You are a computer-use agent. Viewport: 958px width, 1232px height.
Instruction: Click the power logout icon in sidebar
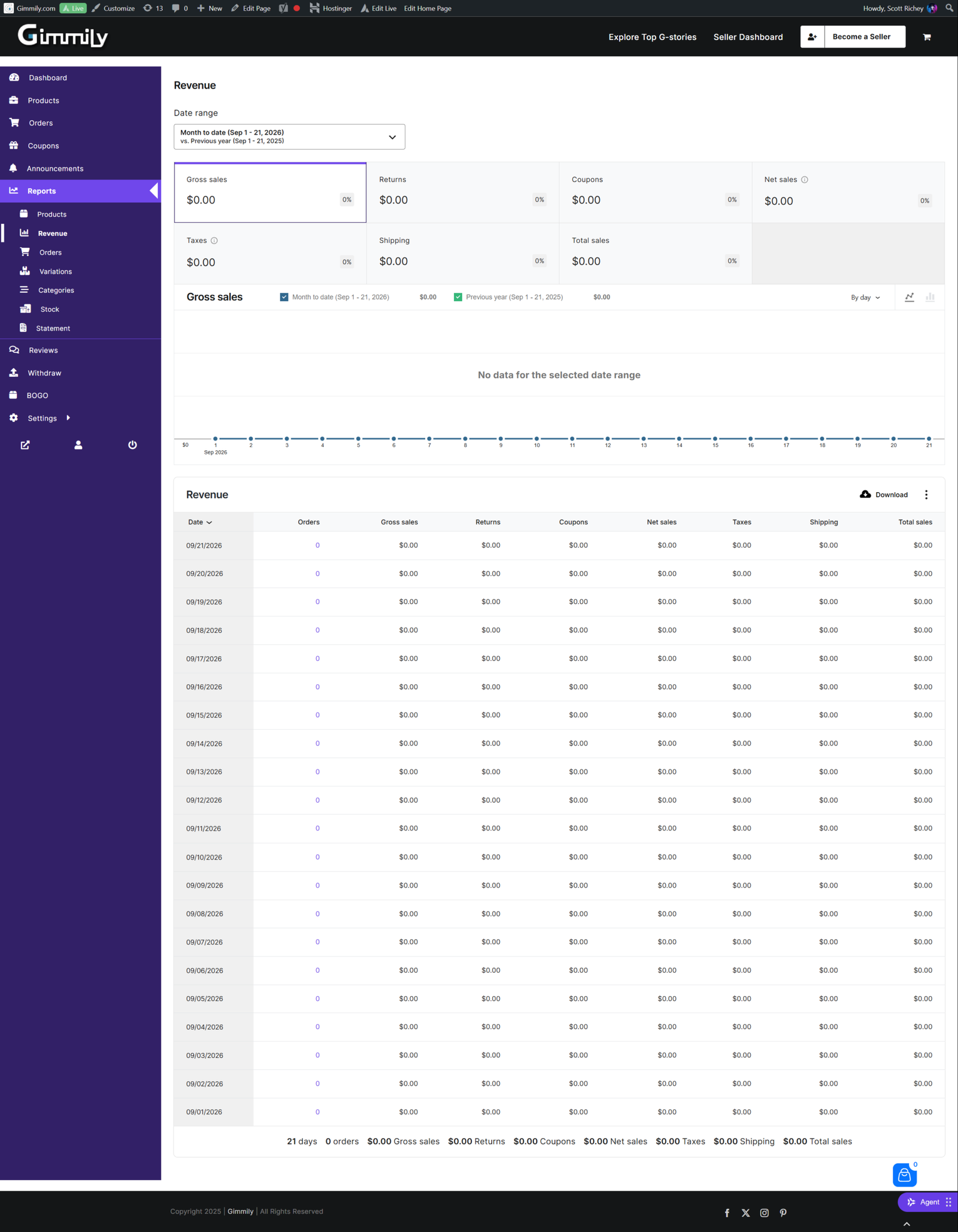(132, 445)
